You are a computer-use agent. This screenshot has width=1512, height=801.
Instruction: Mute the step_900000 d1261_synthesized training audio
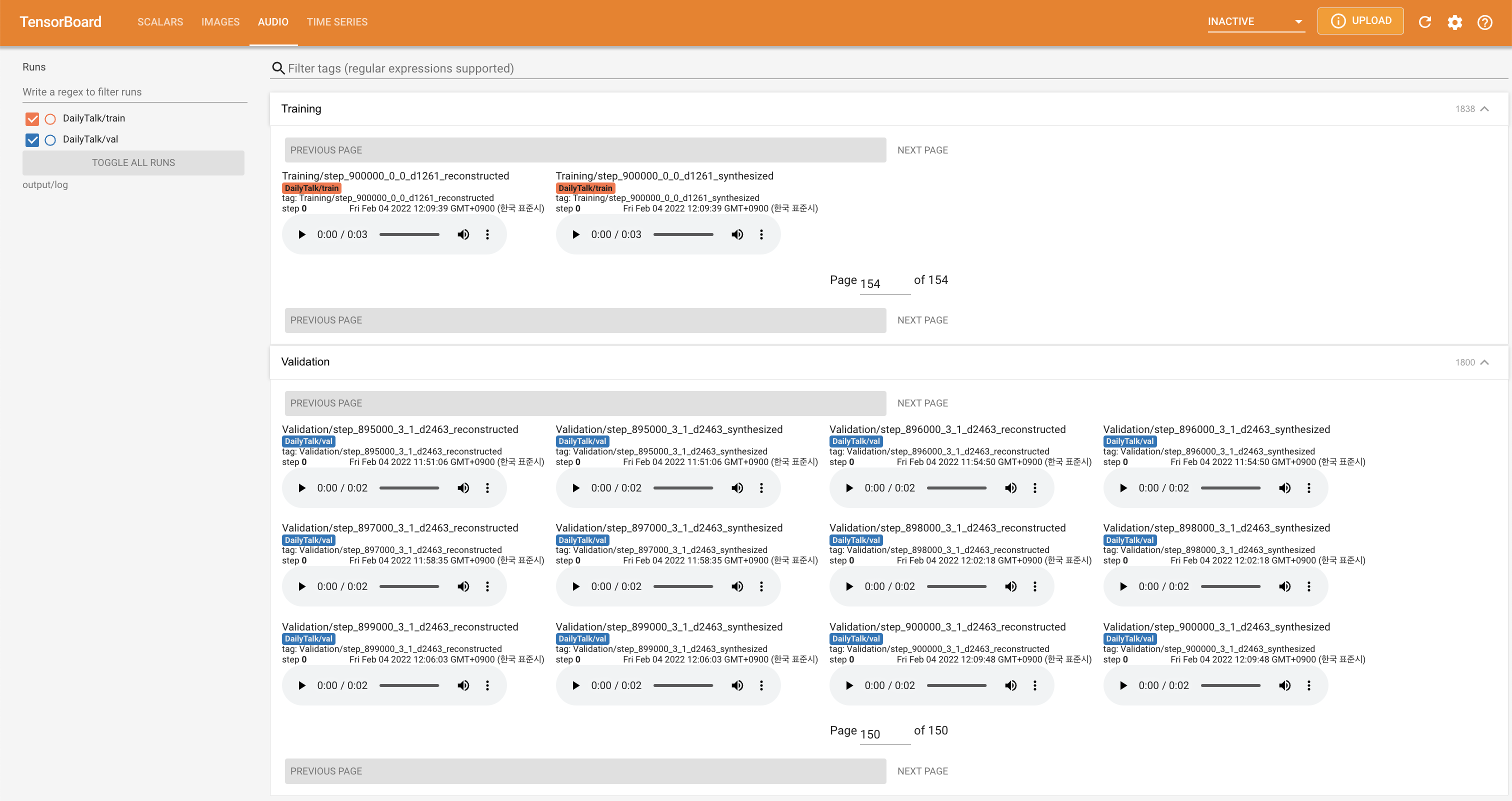point(737,234)
